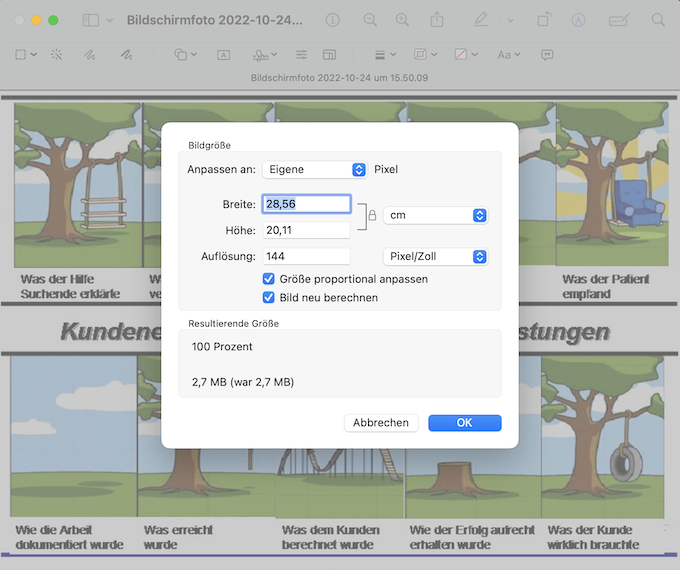Open the Pixel/Zoll resolution dropdown
The width and height of the screenshot is (680, 570).
435,257
